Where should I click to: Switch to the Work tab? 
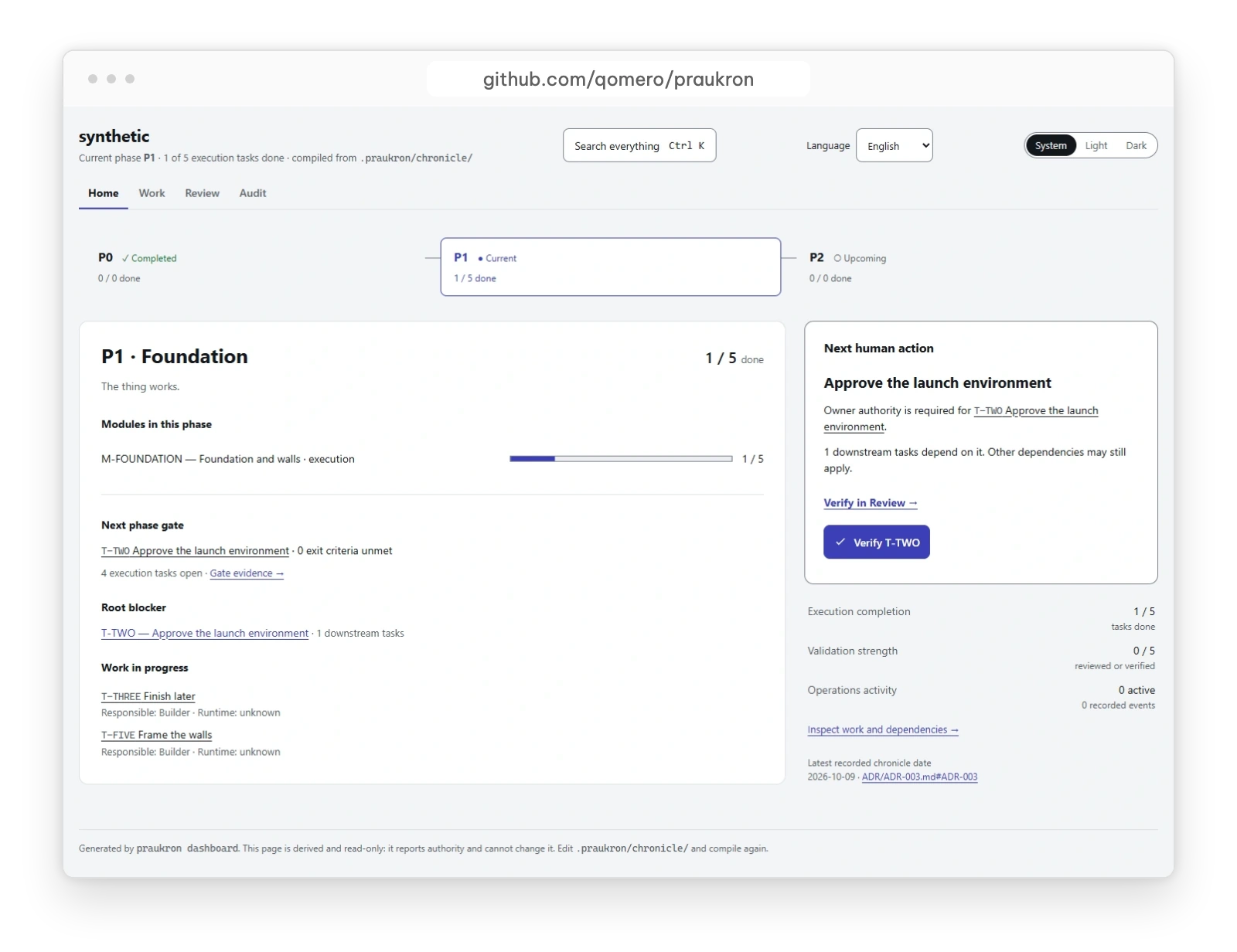152,193
